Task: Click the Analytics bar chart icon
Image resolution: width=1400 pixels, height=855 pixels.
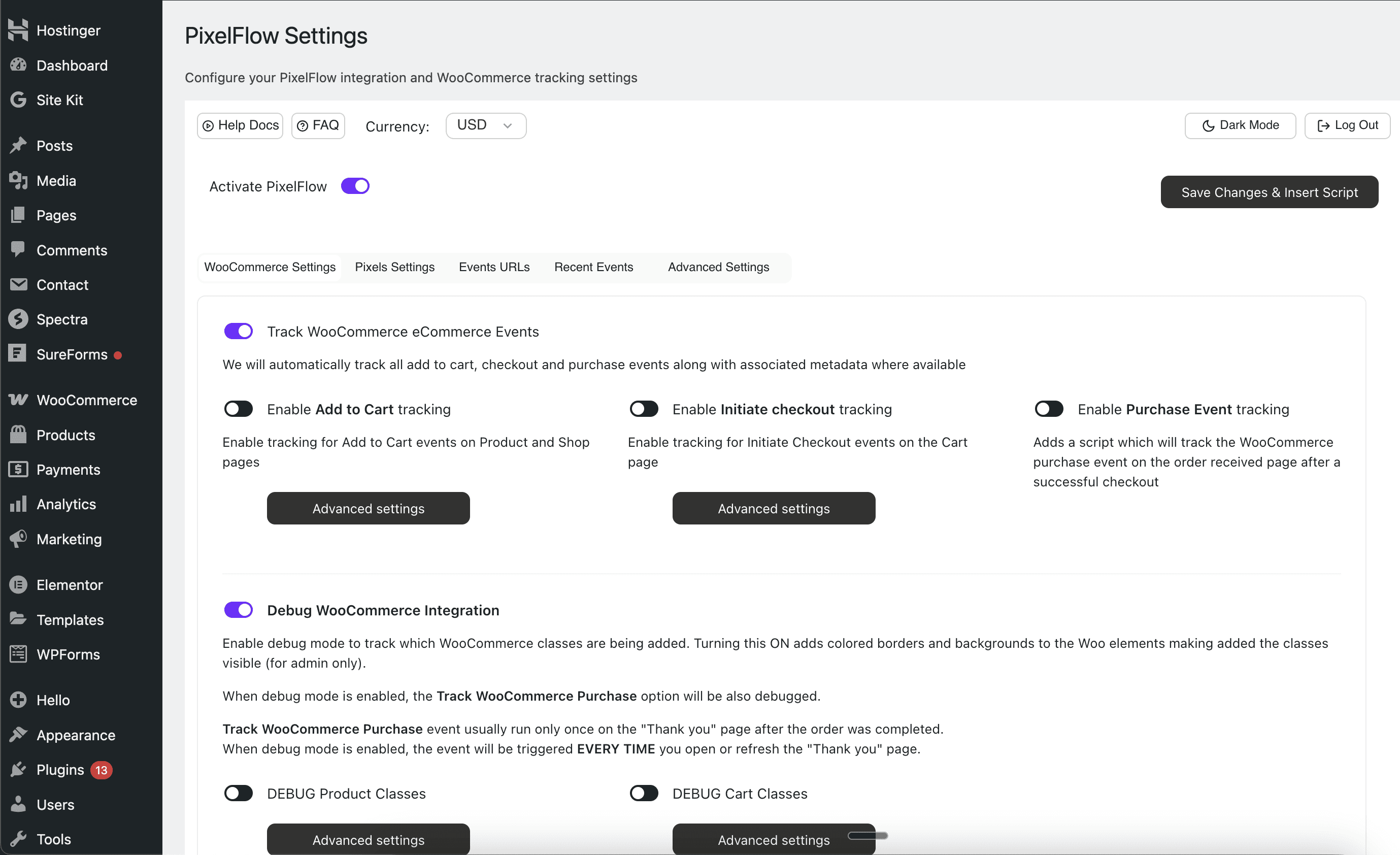Action: pyautogui.click(x=18, y=504)
